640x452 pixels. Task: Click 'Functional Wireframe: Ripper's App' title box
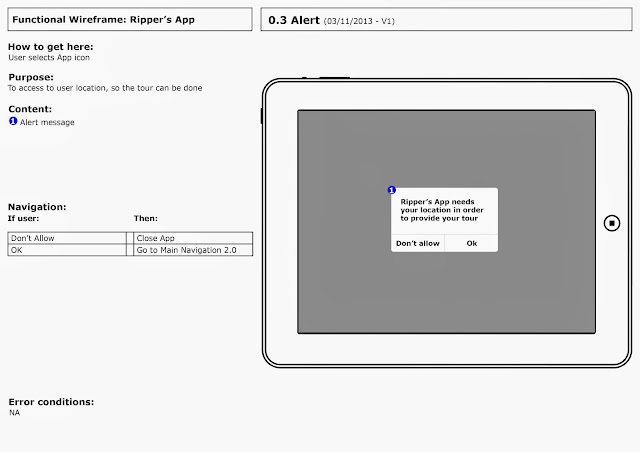pyautogui.click(x=130, y=19)
